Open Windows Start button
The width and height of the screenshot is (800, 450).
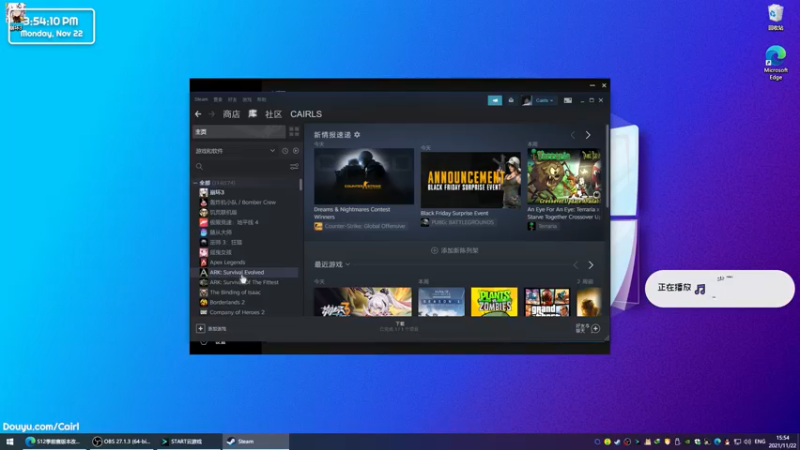click(x=10, y=442)
